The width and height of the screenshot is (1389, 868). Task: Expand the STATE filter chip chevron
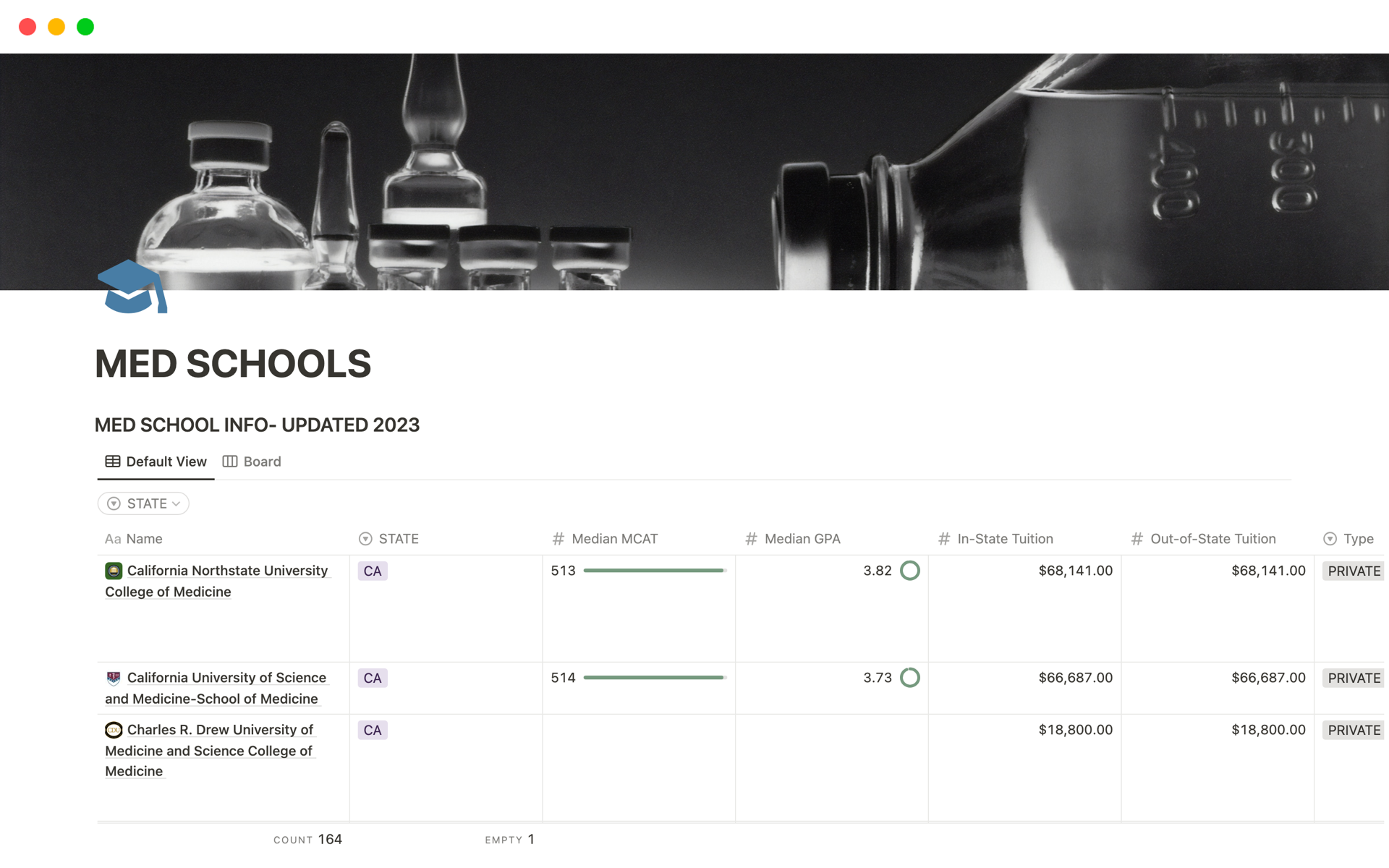pos(174,503)
